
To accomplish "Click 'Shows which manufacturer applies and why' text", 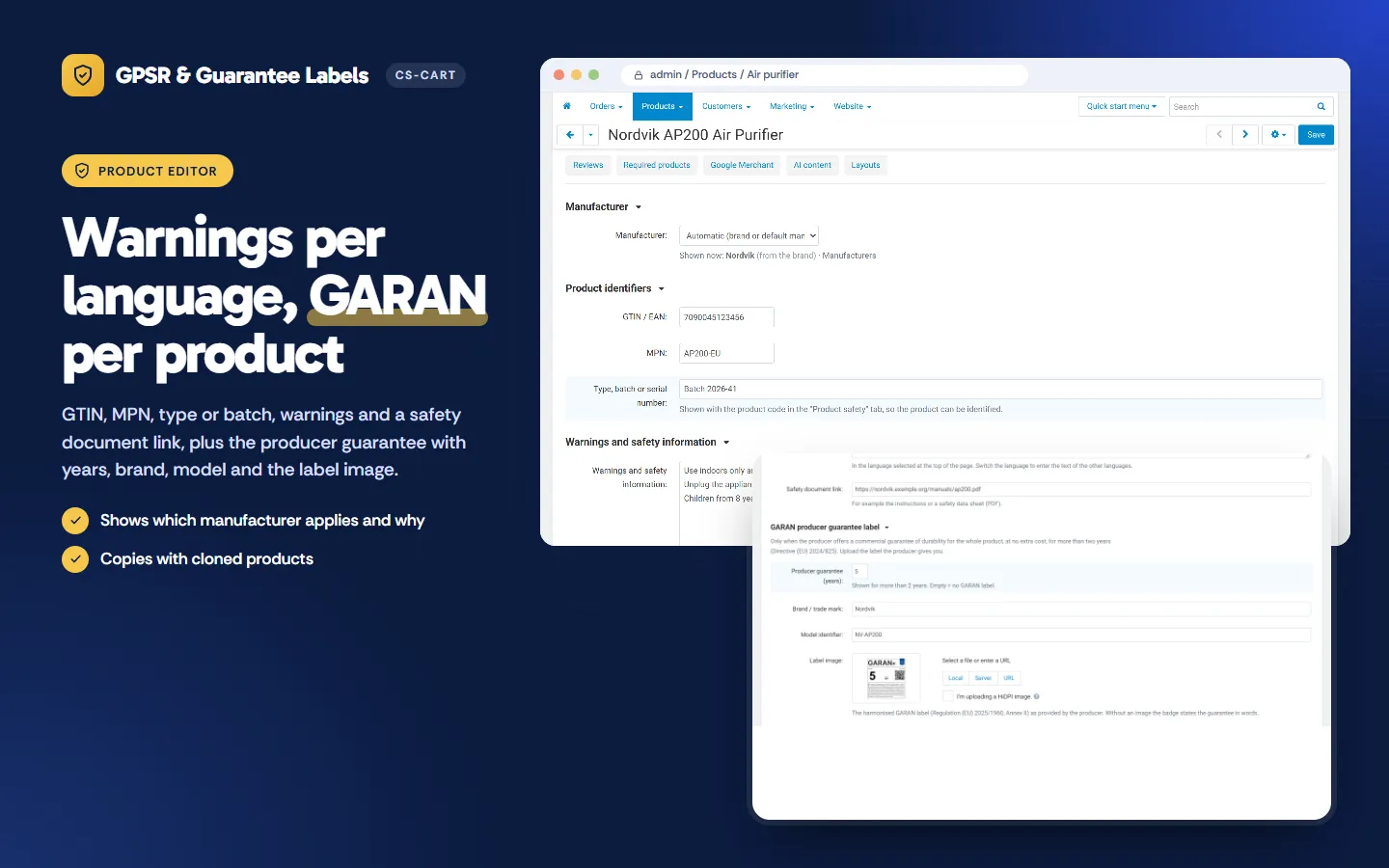I will tap(262, 521).
